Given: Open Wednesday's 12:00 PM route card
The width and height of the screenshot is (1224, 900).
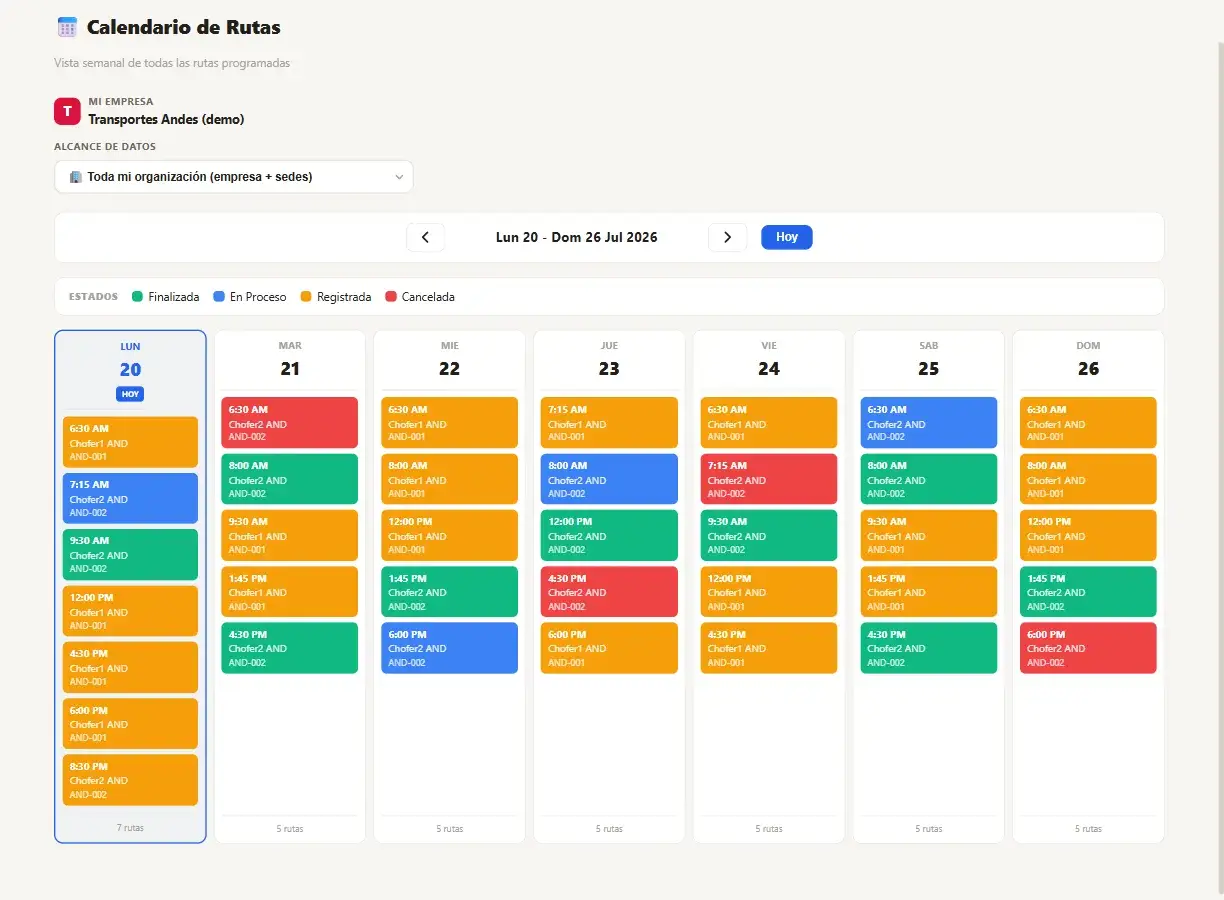Looking at the screenshot, I should tap(450, 535).
